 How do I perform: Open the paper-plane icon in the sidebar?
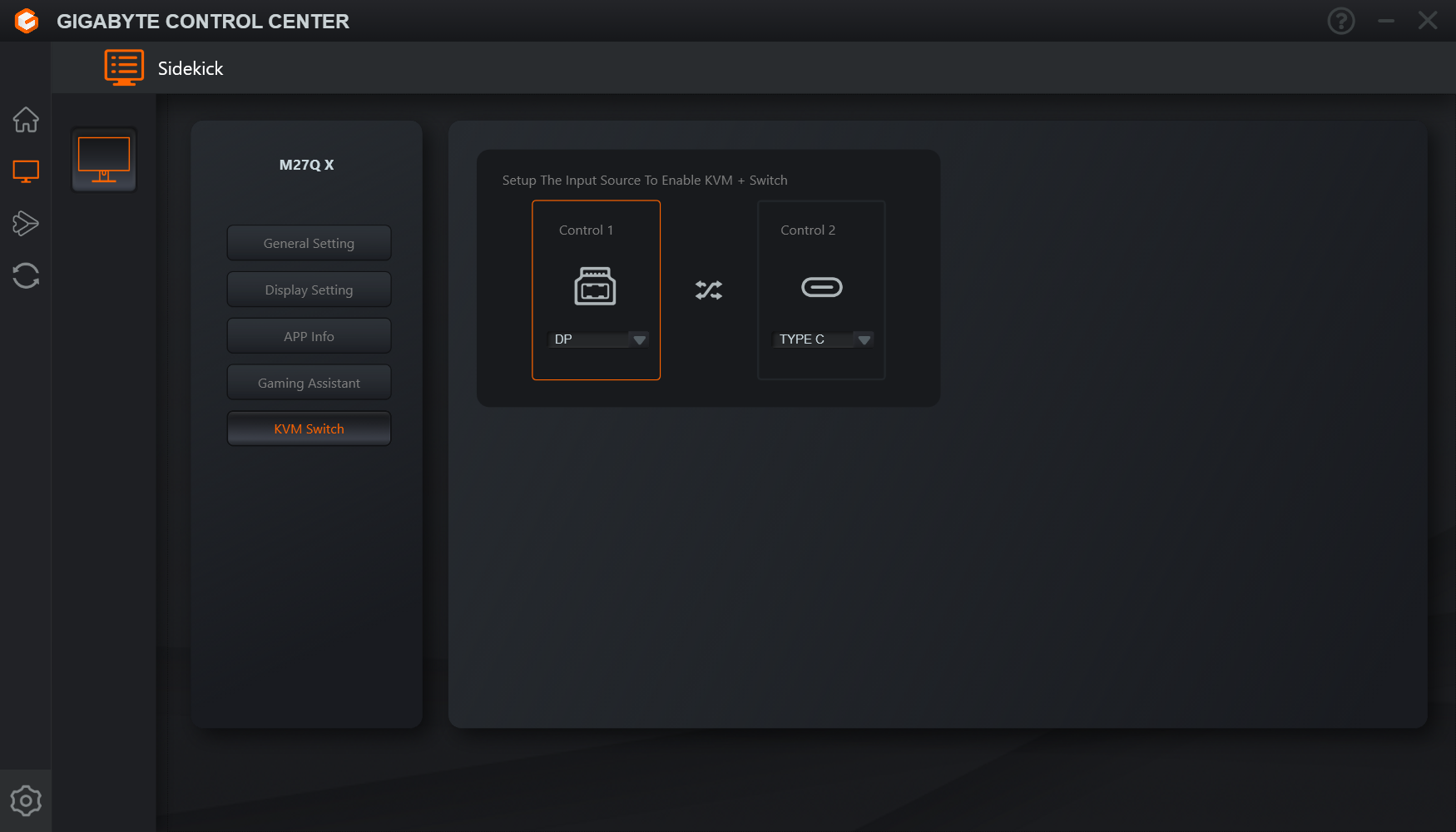point(26,223)
